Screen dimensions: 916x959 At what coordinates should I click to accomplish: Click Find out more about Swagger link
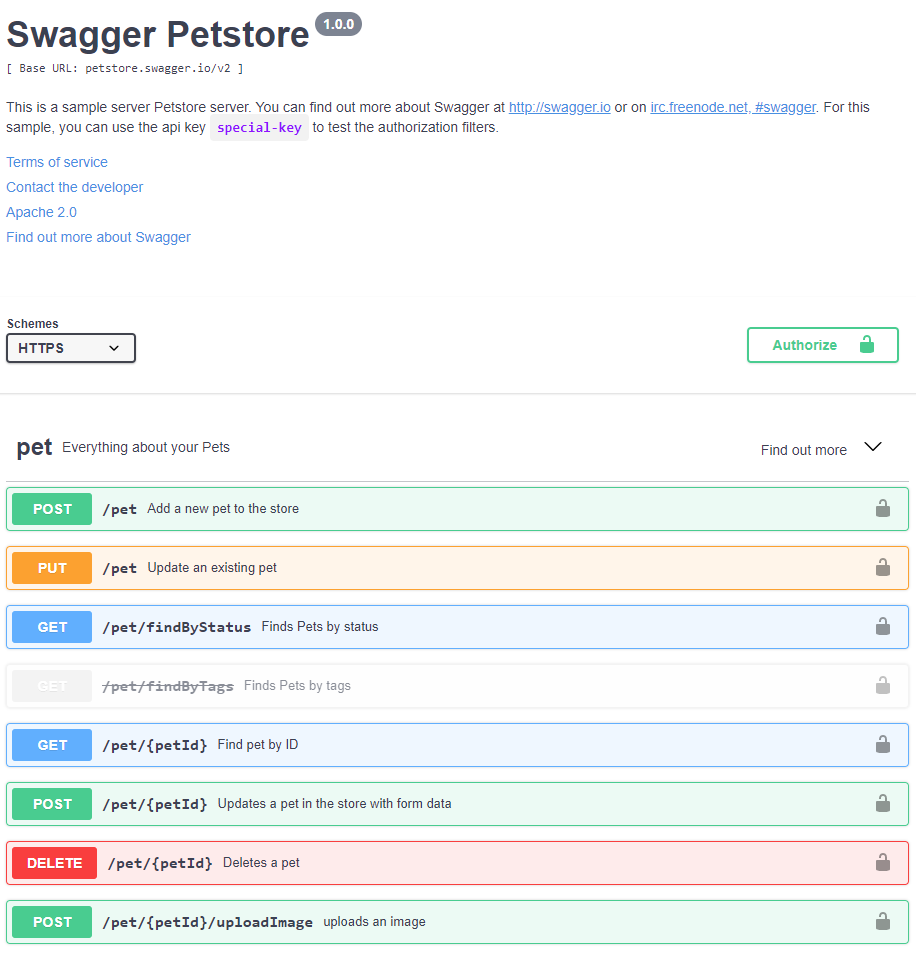(98, 237)
